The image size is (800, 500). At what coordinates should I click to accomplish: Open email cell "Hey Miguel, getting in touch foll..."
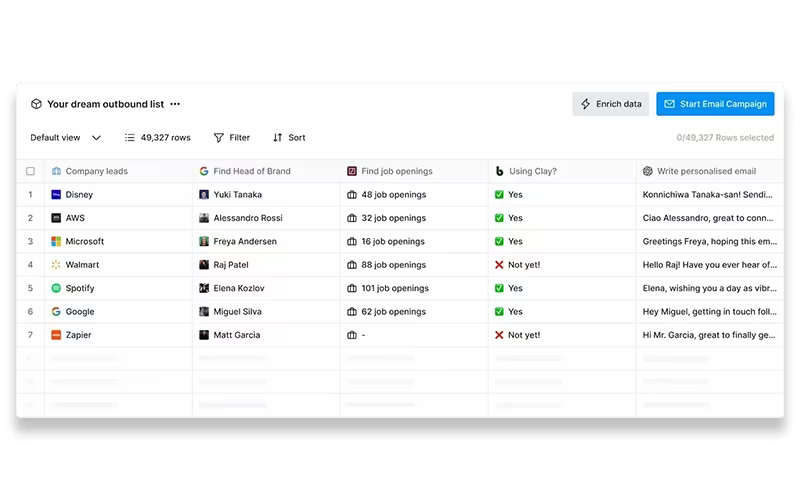point(710,312)
